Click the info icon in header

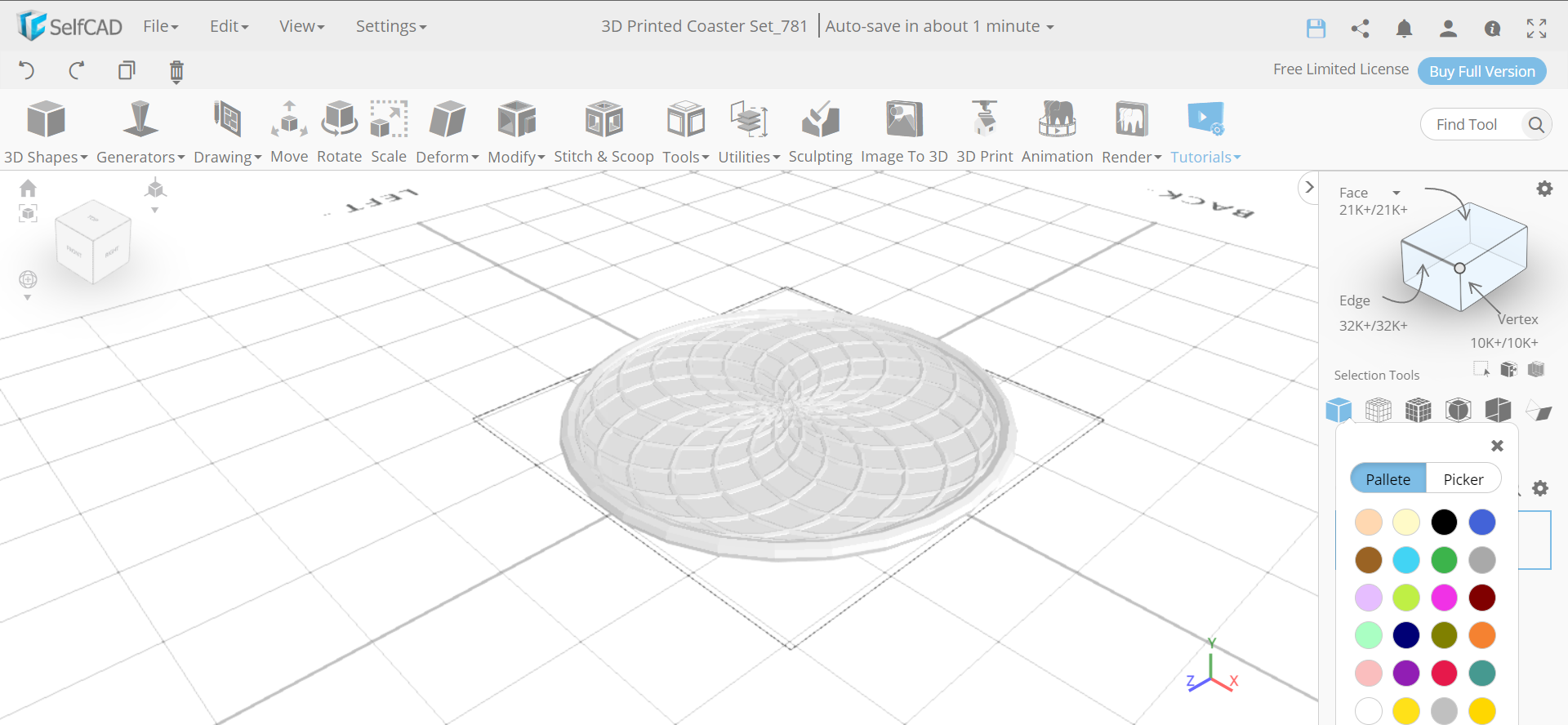point(1492,29)
